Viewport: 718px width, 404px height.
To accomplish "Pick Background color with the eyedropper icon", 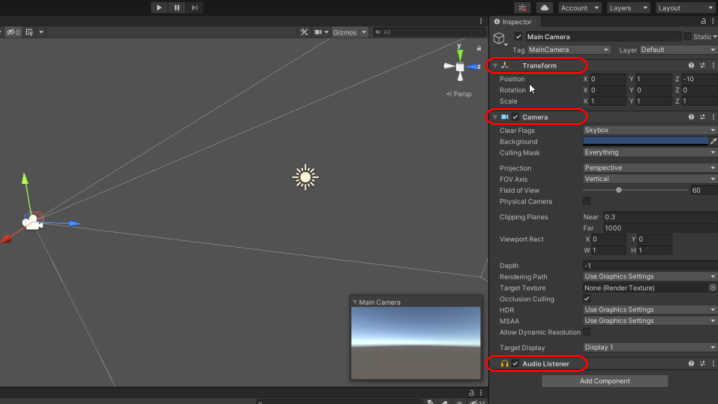I will pos(713,142).
